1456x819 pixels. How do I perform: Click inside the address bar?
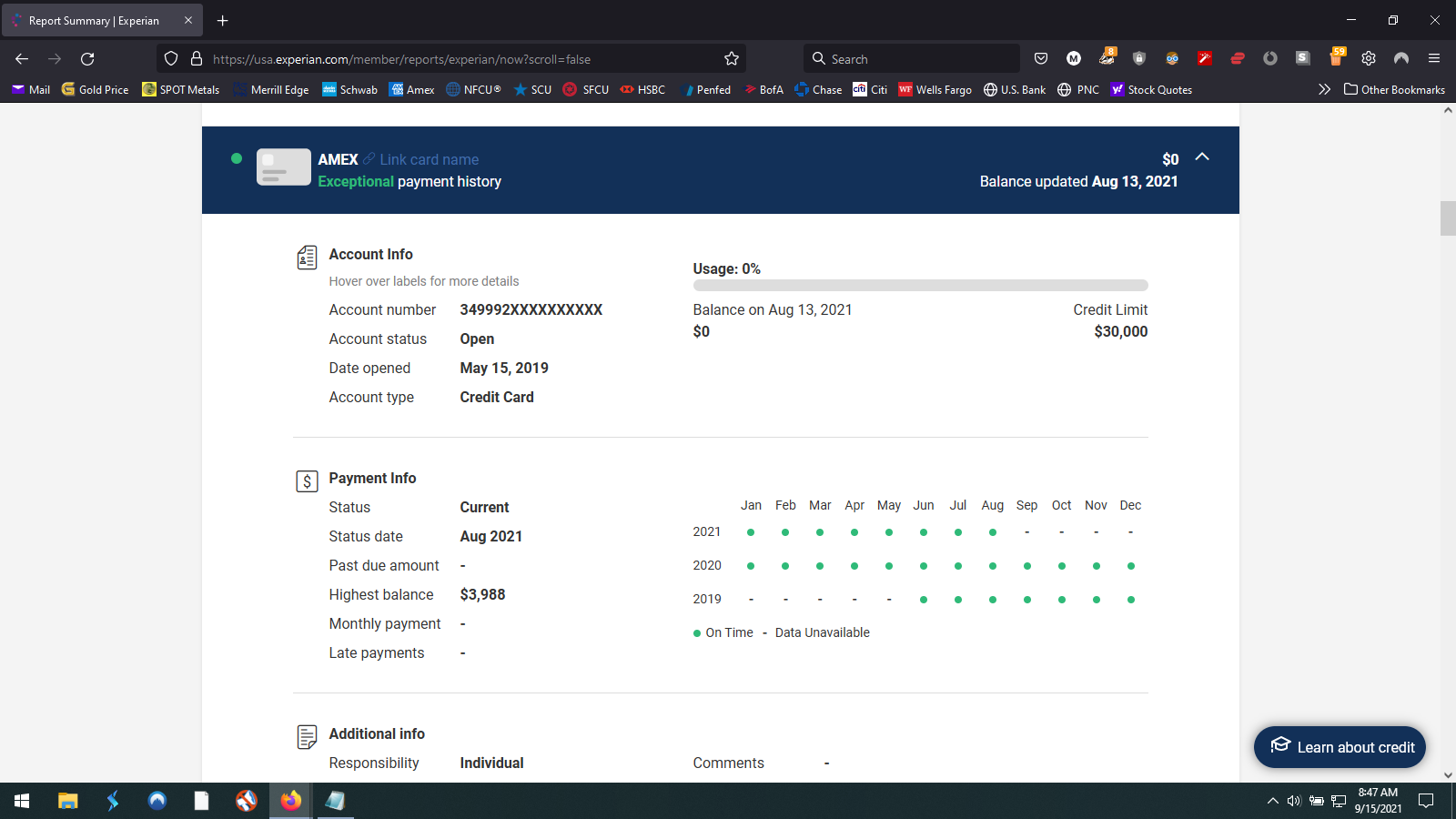pyautogui.click(x=455, y=58)
